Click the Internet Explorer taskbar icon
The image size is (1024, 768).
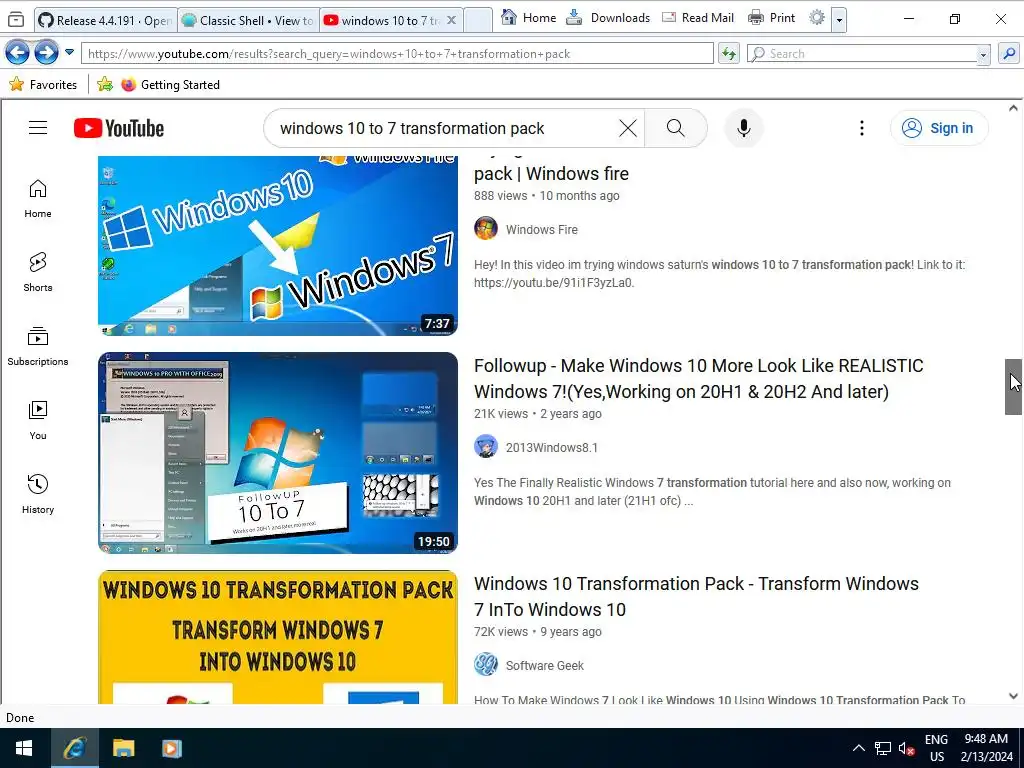click(x=74, y=748)
